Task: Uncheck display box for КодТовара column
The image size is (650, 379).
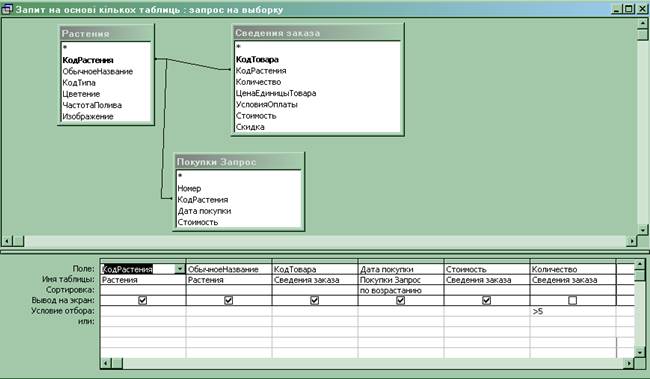Action: (315, 300)
